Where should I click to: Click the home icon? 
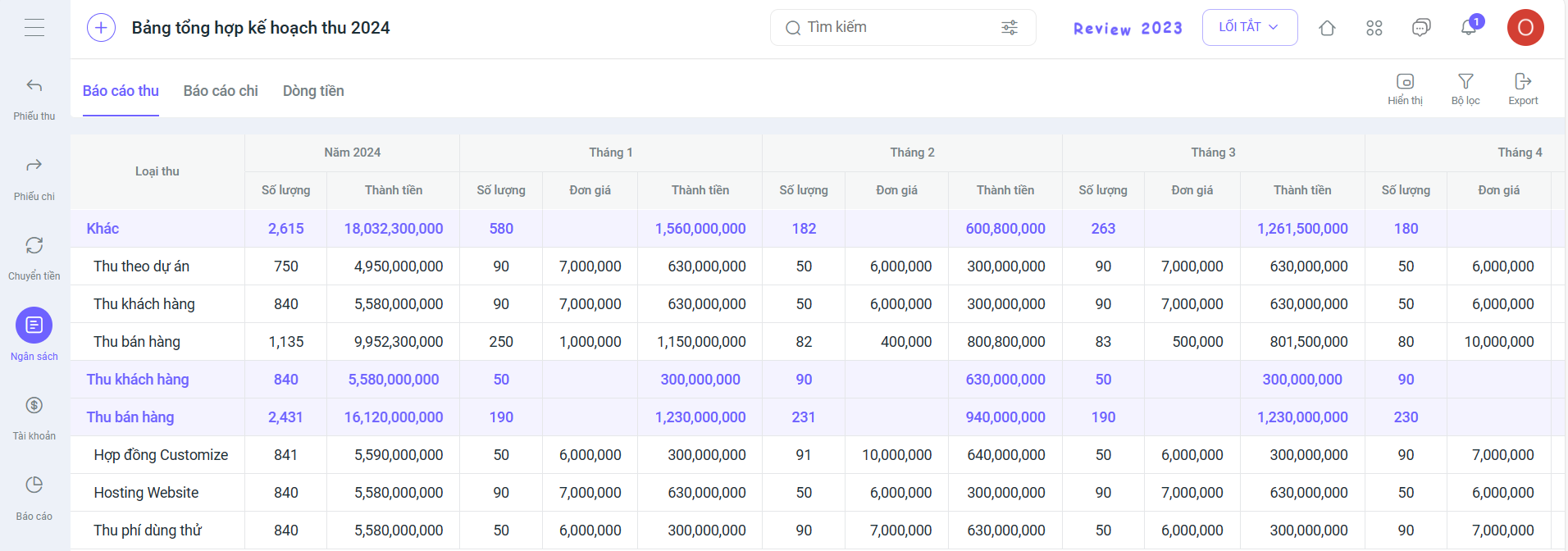pyautogui.click(x=1327, y=28)
